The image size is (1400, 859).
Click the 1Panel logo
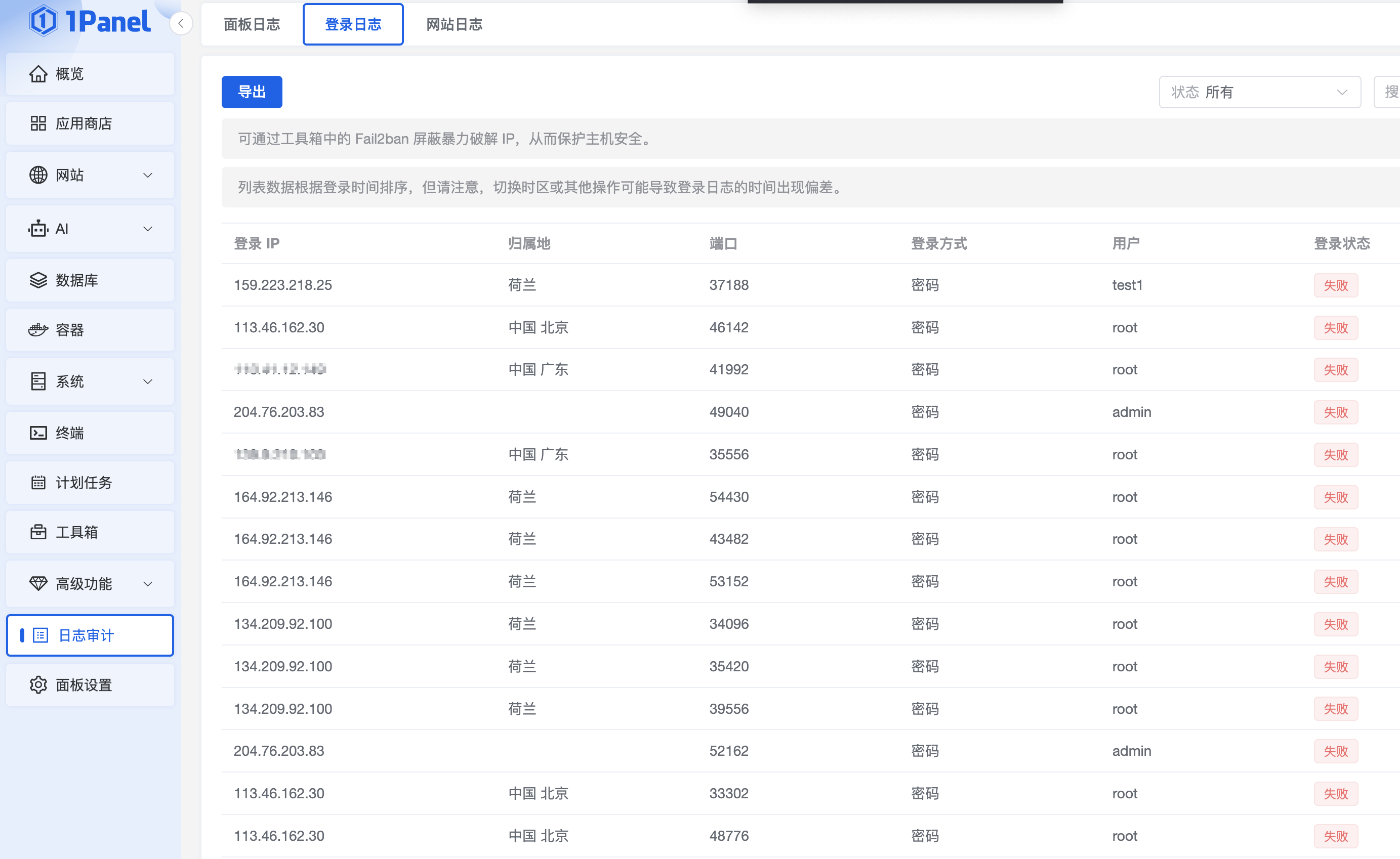coord(90,22)
